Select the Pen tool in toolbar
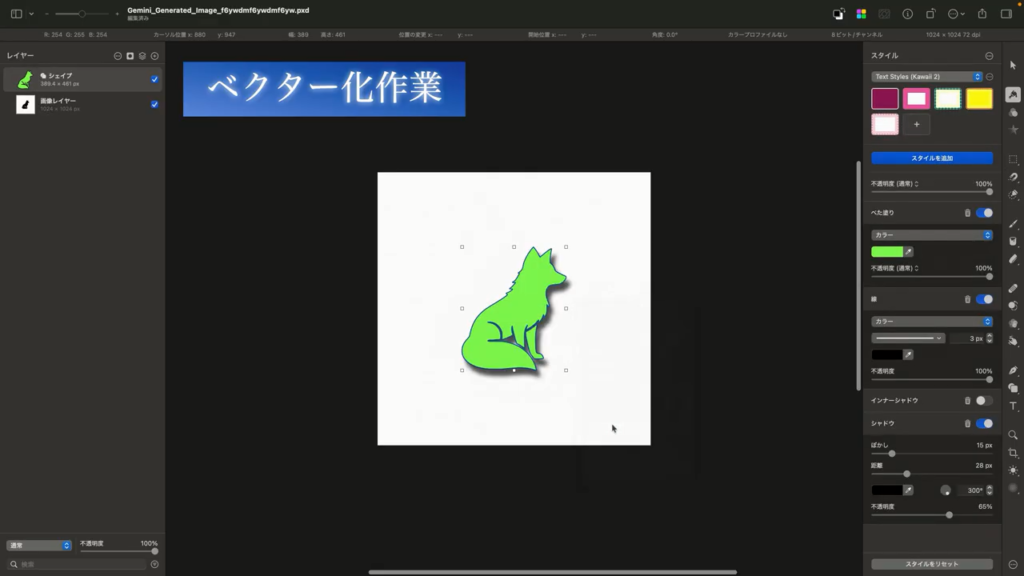 coord(1013,370)
